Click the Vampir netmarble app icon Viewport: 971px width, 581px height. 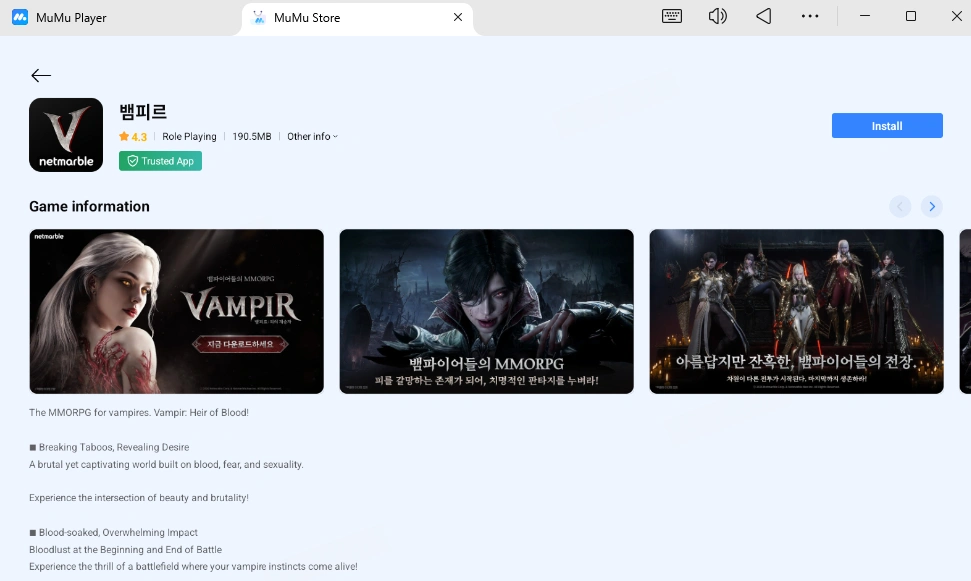tap(66, 135)
